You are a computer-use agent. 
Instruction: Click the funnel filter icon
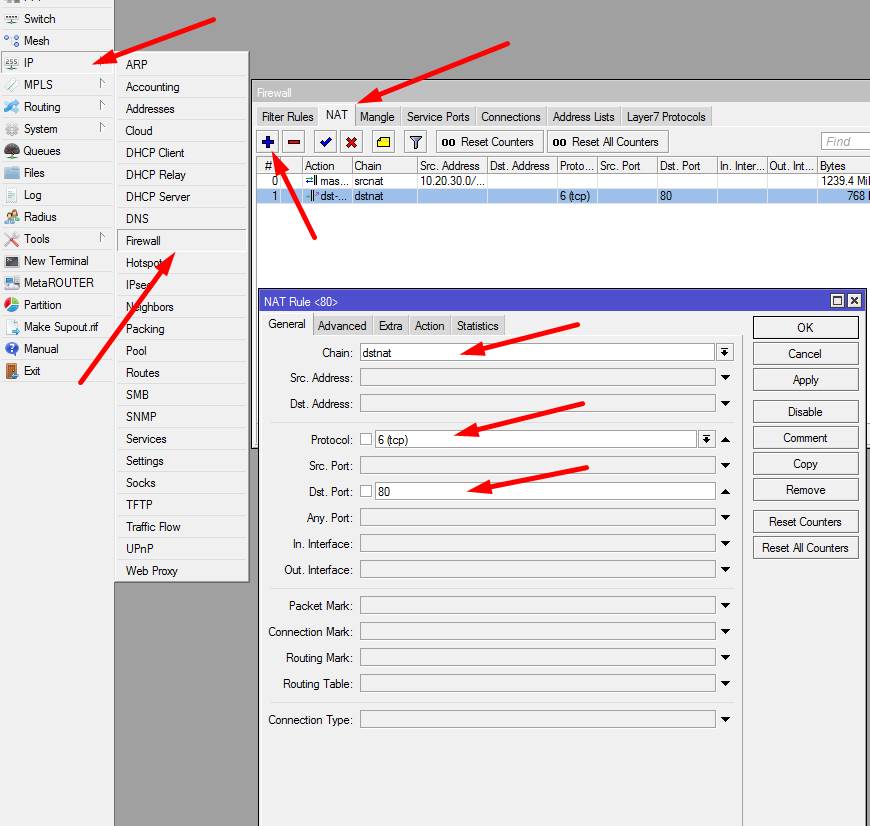click(416, 142)
